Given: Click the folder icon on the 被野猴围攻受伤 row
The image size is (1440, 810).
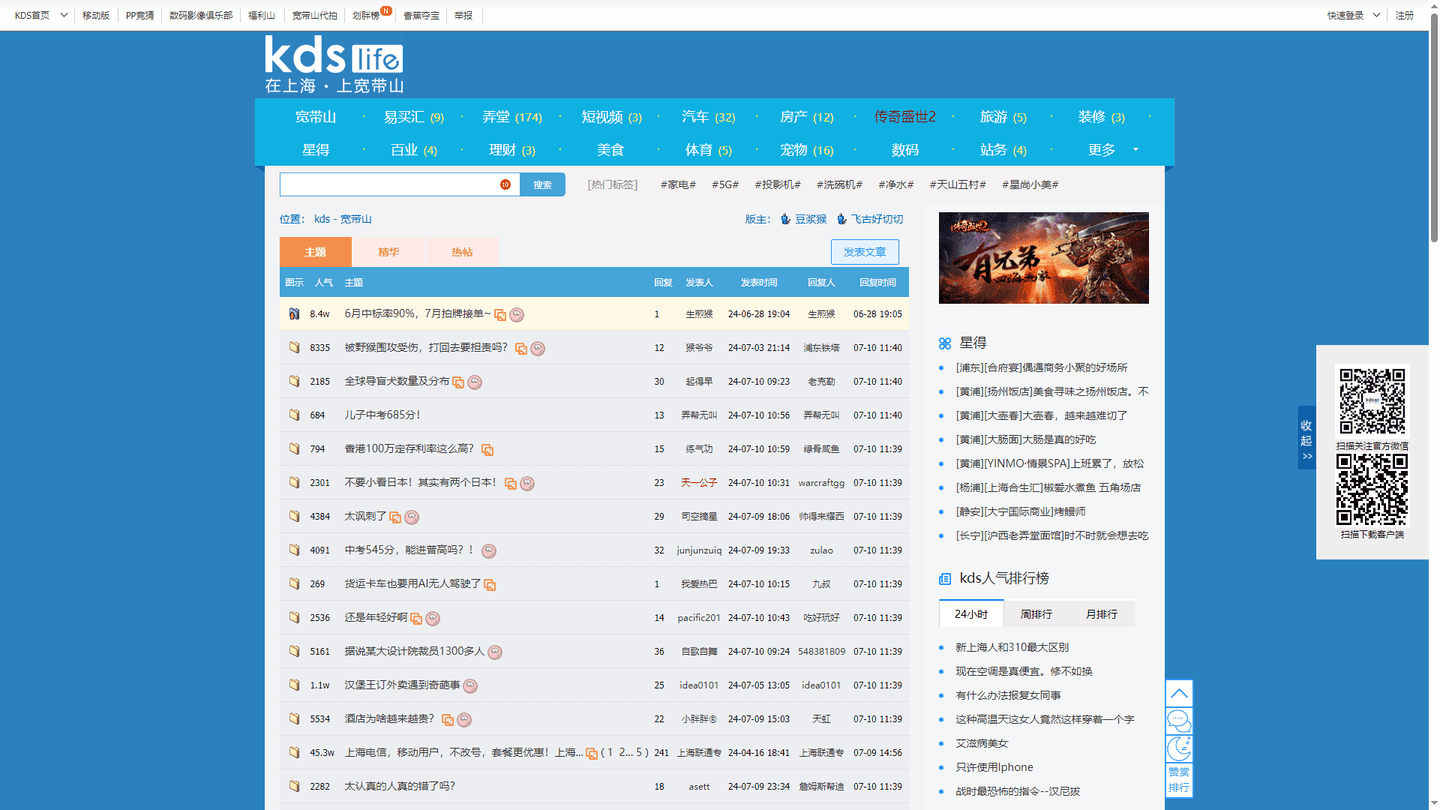Looking at the screenshot, I should [x=294, y=348].
